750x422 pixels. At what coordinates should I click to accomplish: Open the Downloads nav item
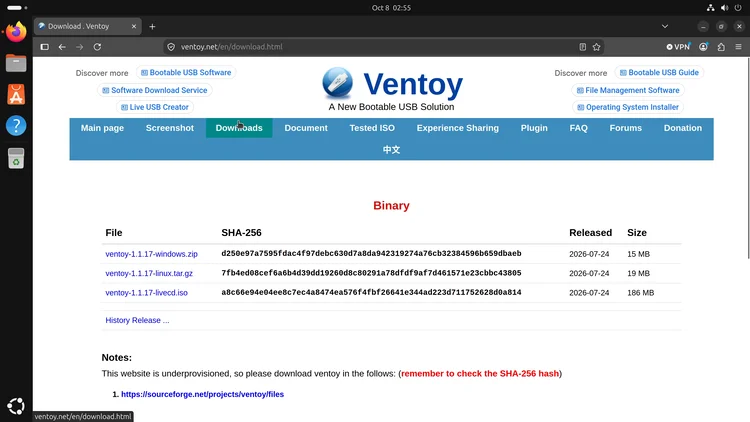(239, 128)
